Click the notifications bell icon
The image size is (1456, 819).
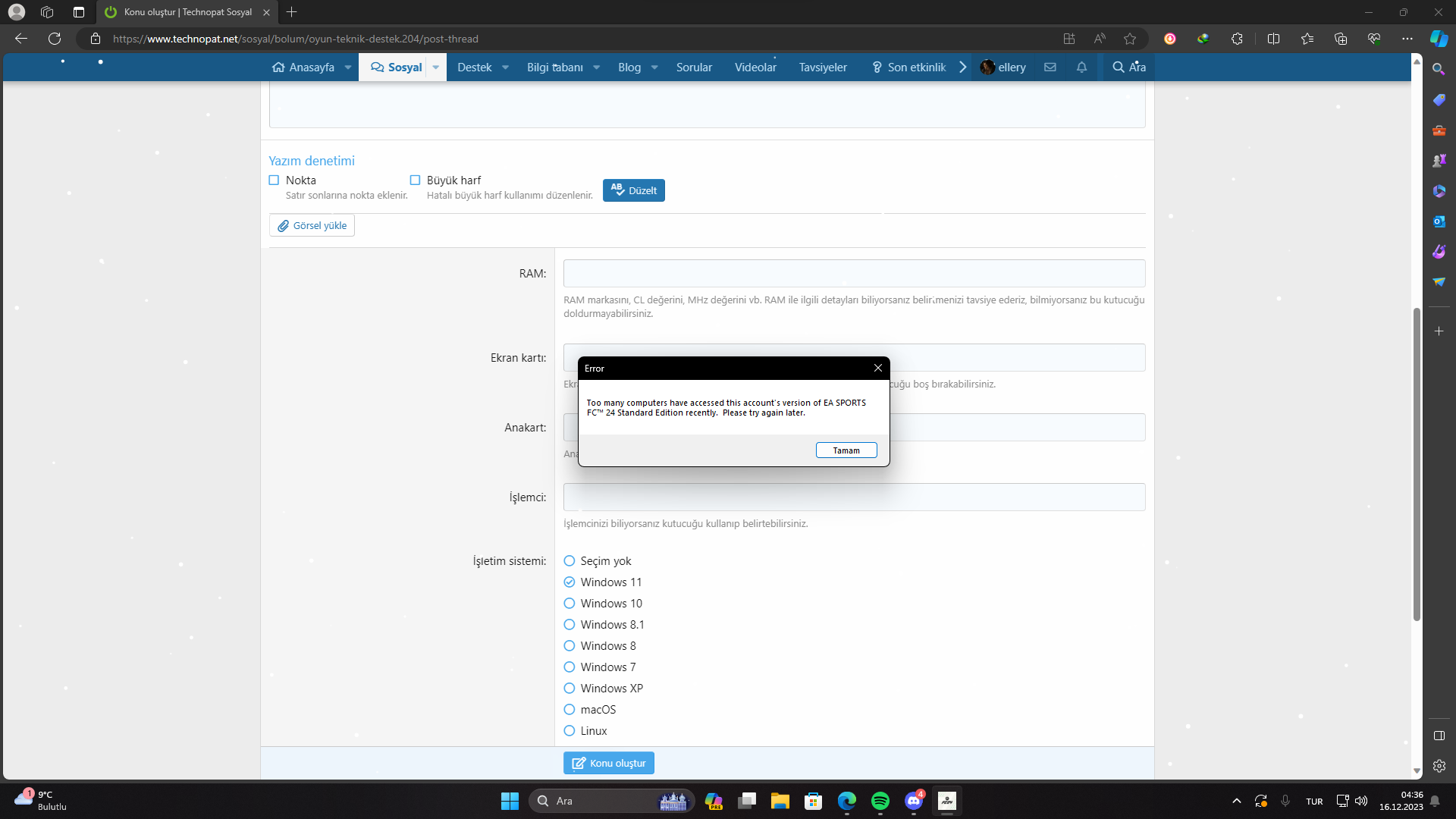tap(1082, 67)
